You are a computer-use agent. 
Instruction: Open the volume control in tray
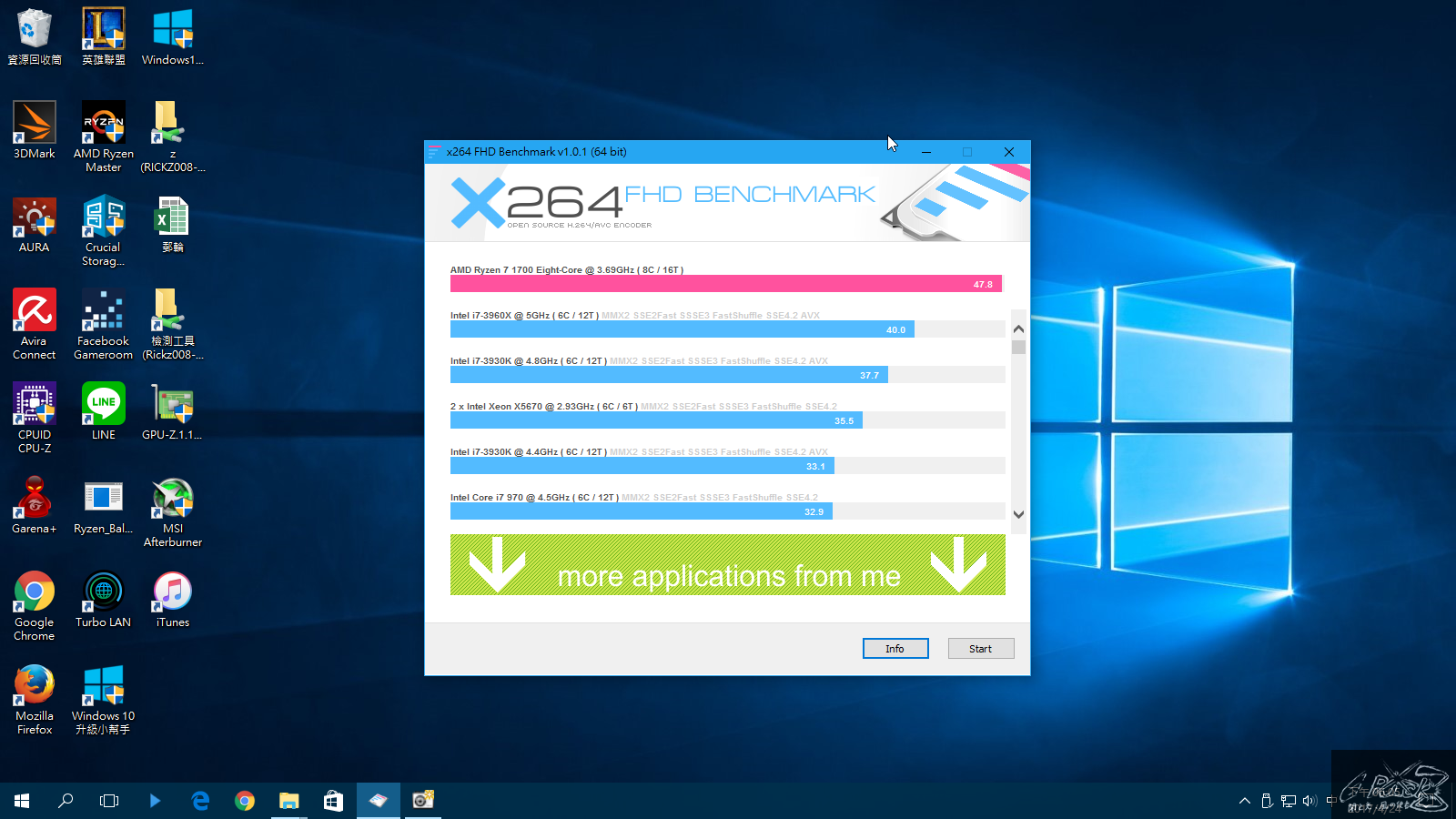[1309, 801]
